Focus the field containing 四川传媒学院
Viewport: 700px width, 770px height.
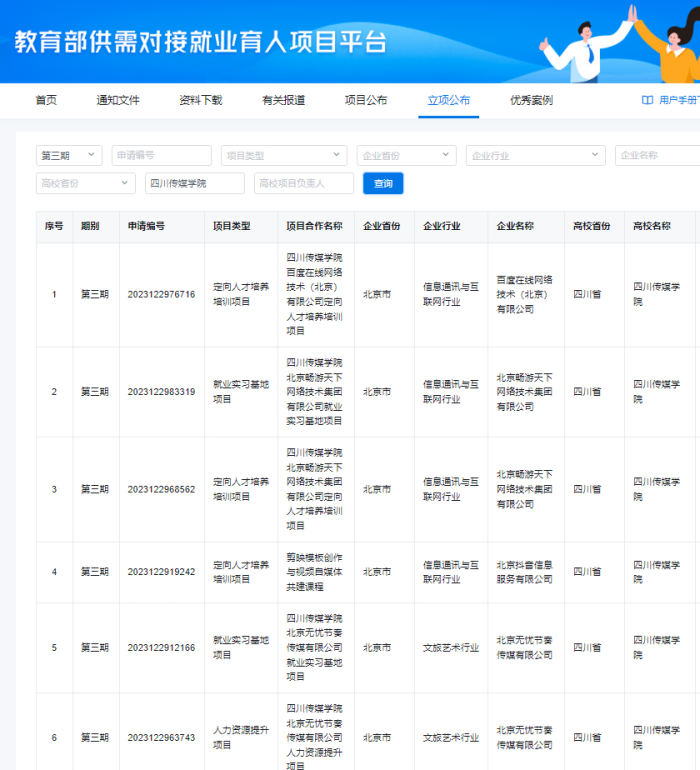[194, 183]
